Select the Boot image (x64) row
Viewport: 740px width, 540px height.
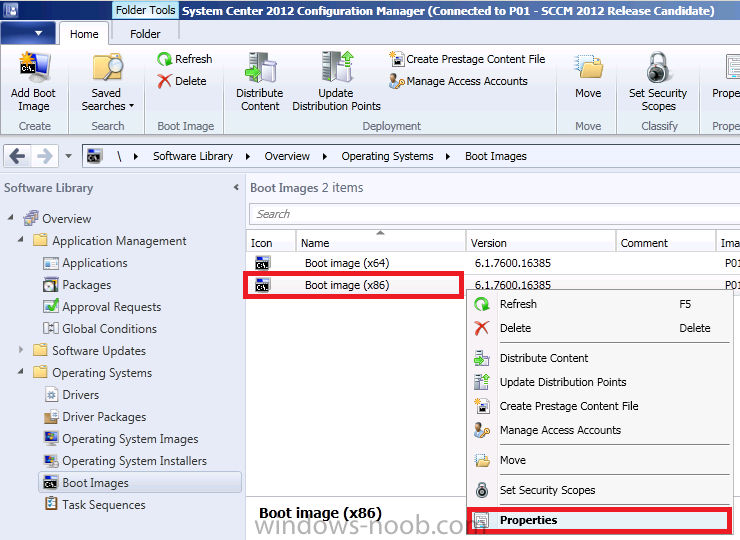point(493,263)
